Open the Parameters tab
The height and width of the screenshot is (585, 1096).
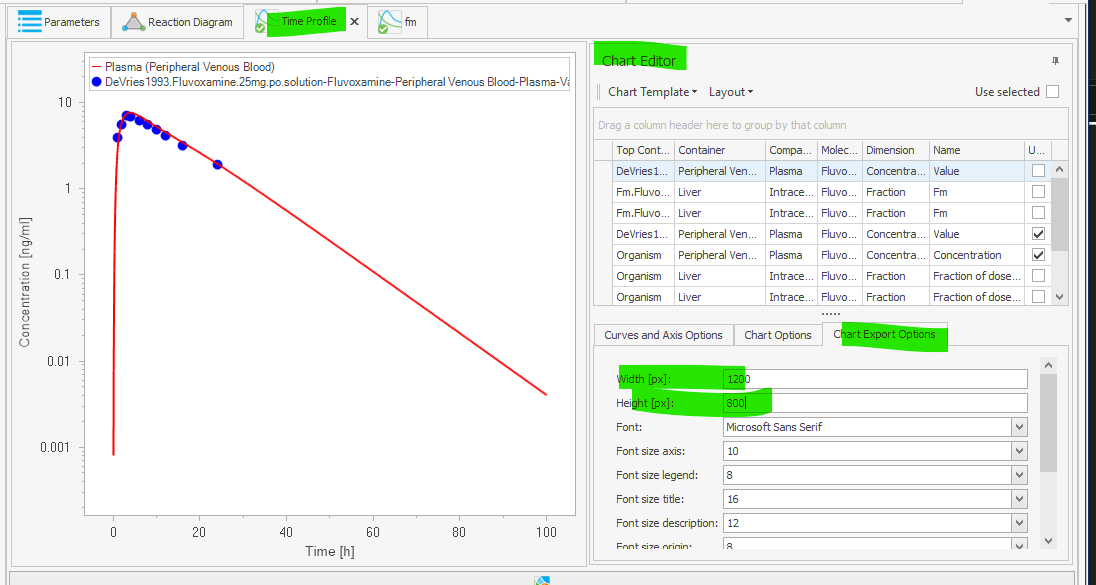pos(59,22)
